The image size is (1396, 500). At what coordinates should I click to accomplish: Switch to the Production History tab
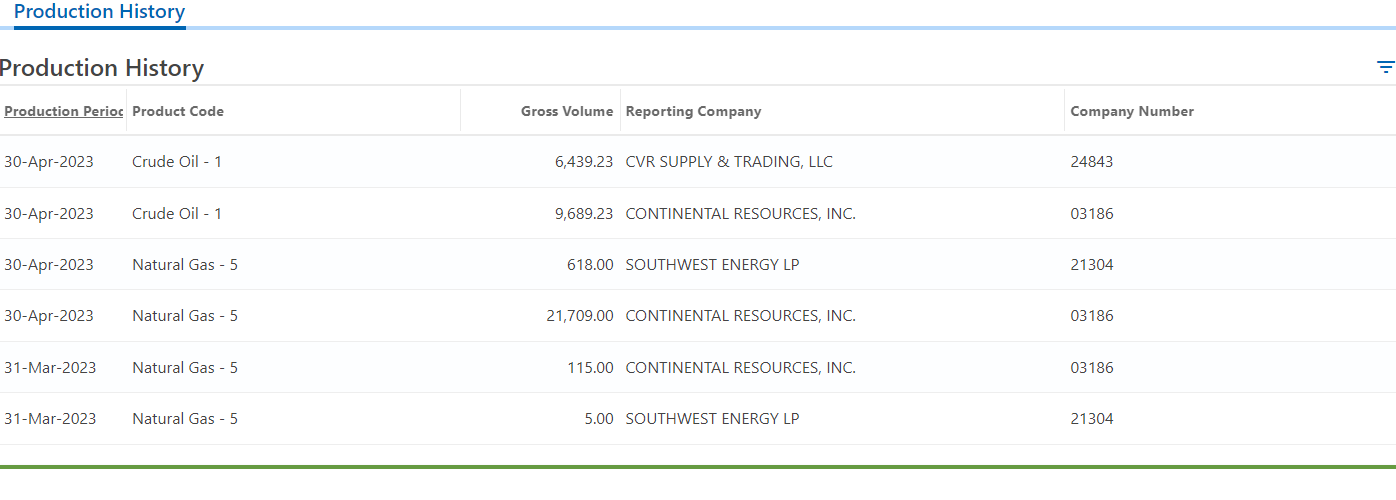[x=100, y=13]
